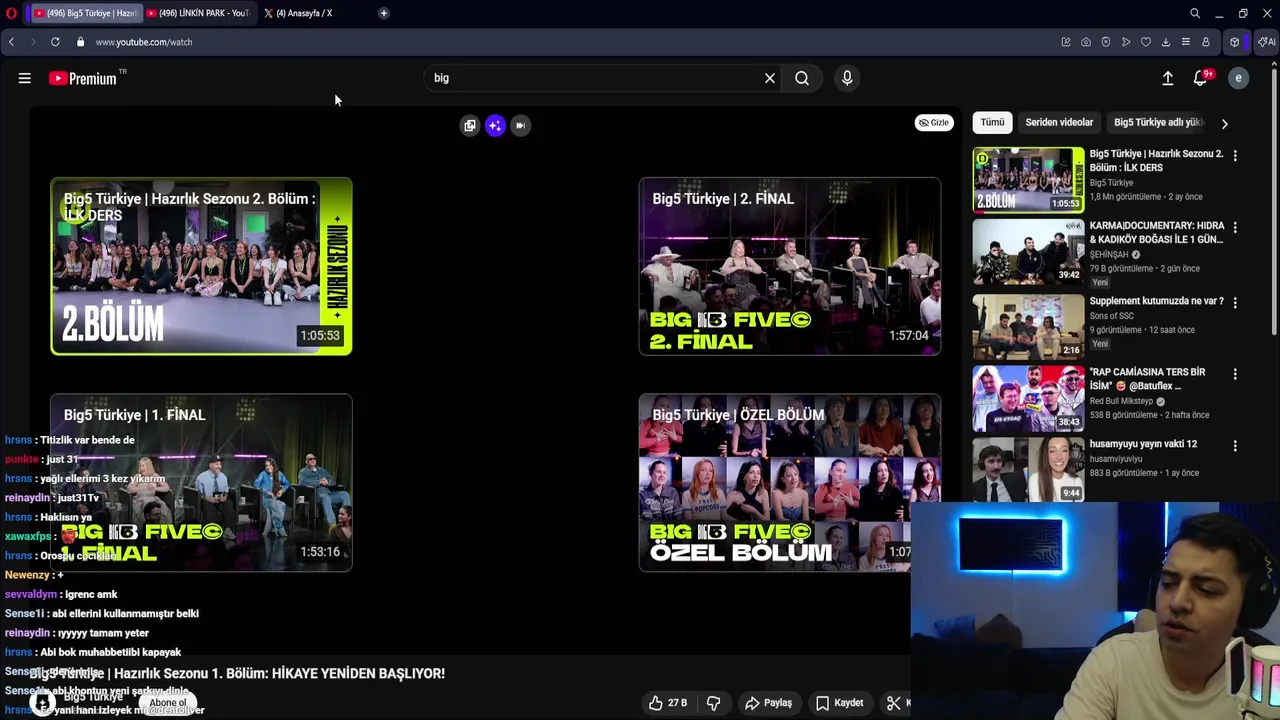Open options menu for husamyuyu yayın vakti video
This screenshot has width=1280, height=720.
pos(1235,446)
